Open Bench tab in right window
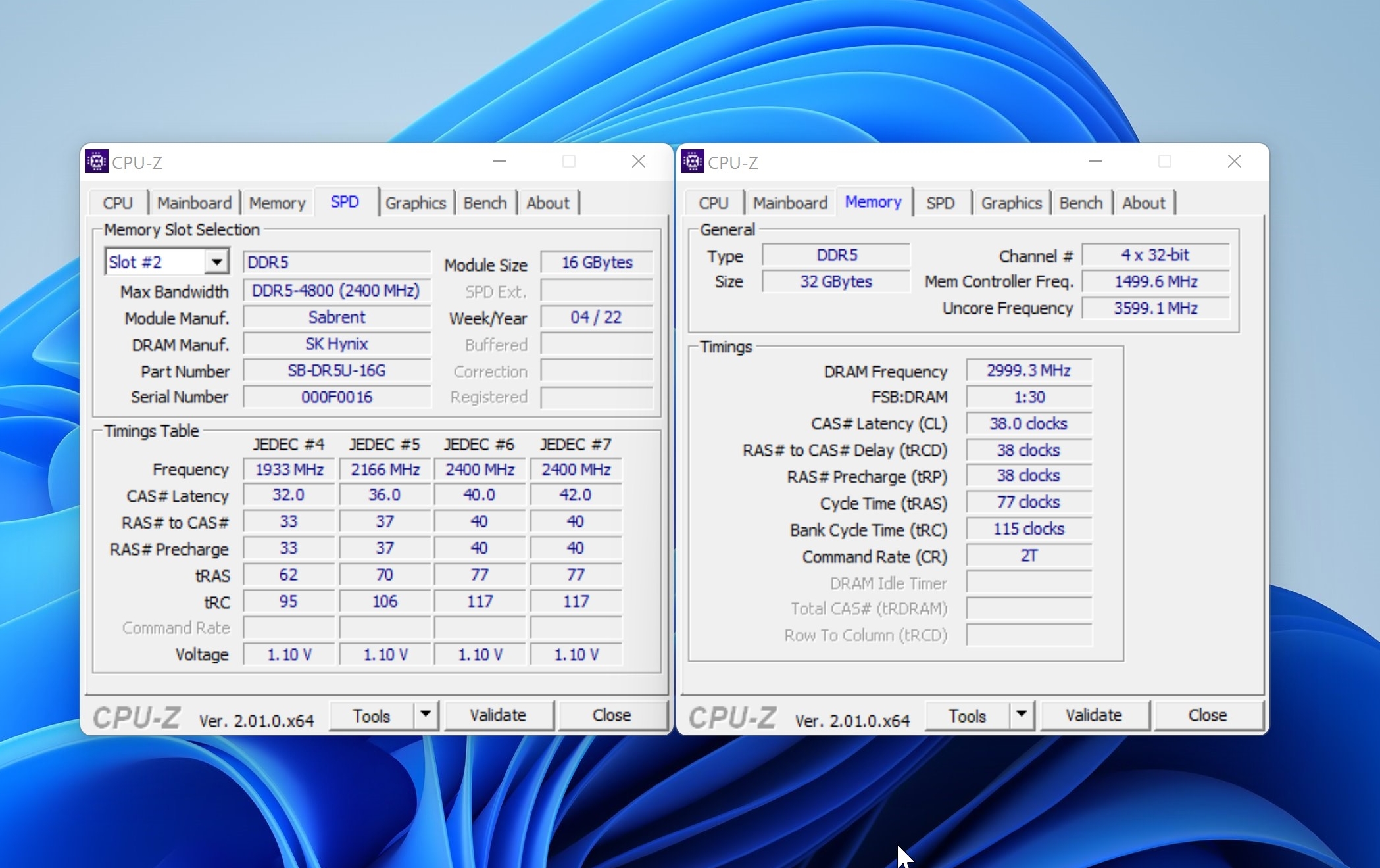Viewport: 1380px width, 868px height. (x=1081, y=203)
